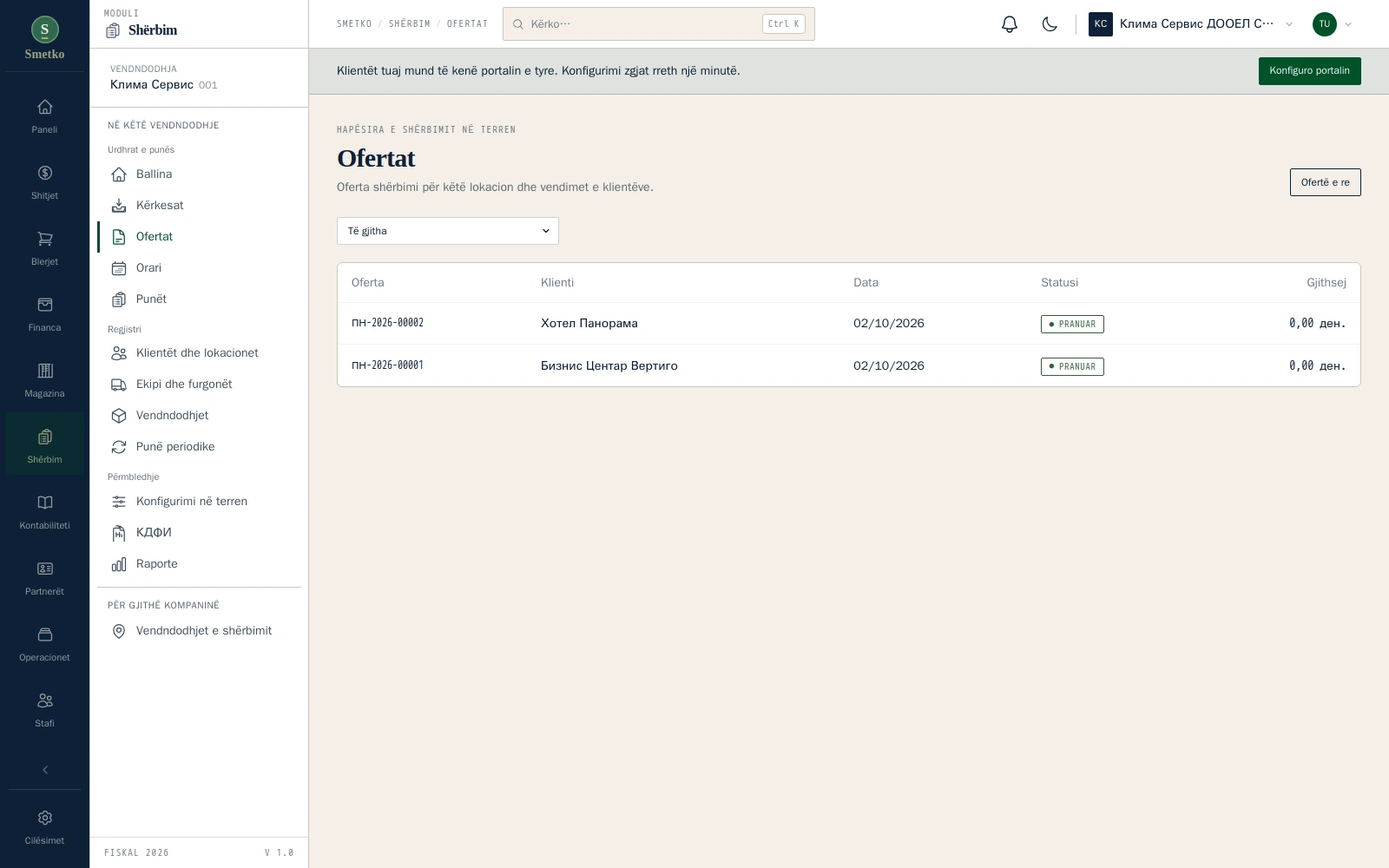Collapse the left sidebar chevron

click(x=45, y=770)
